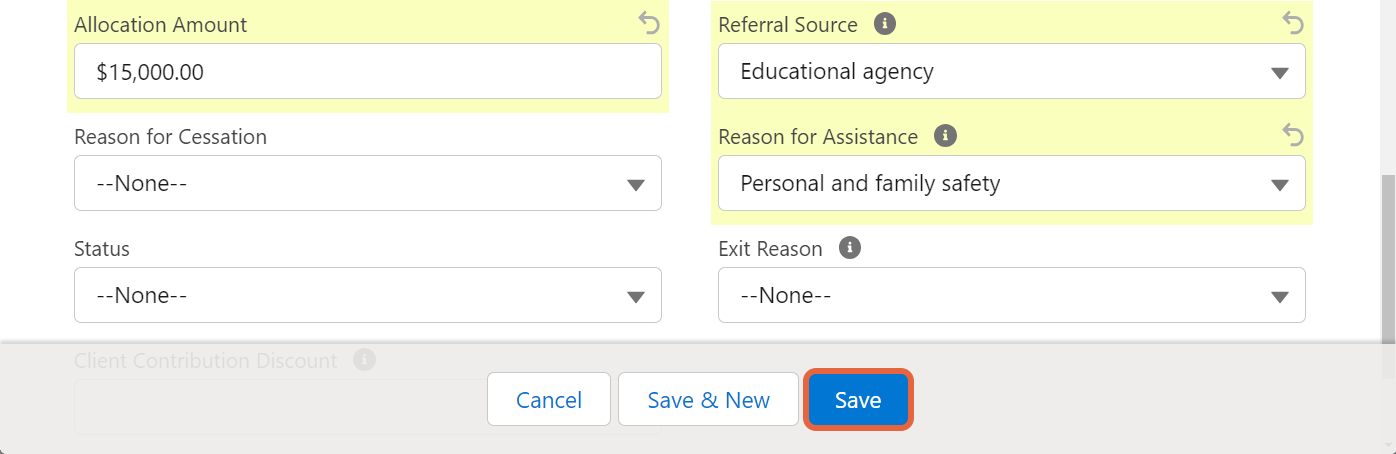The image size is (1396, 454).
Task: Change the Educational agency referral source selection
Action: pos(1012,71)
